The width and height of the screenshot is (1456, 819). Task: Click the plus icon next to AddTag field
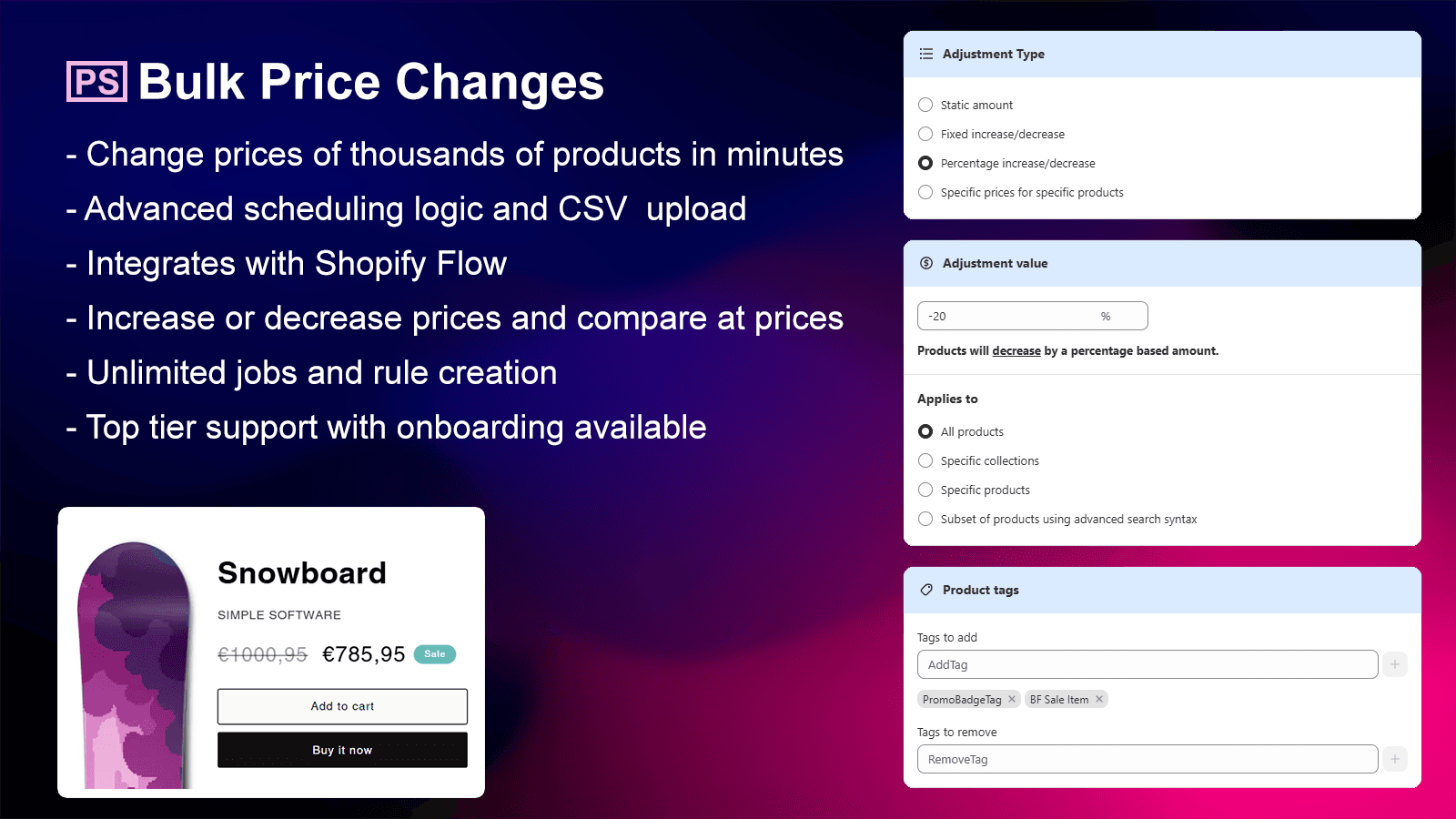point(1394,664)
